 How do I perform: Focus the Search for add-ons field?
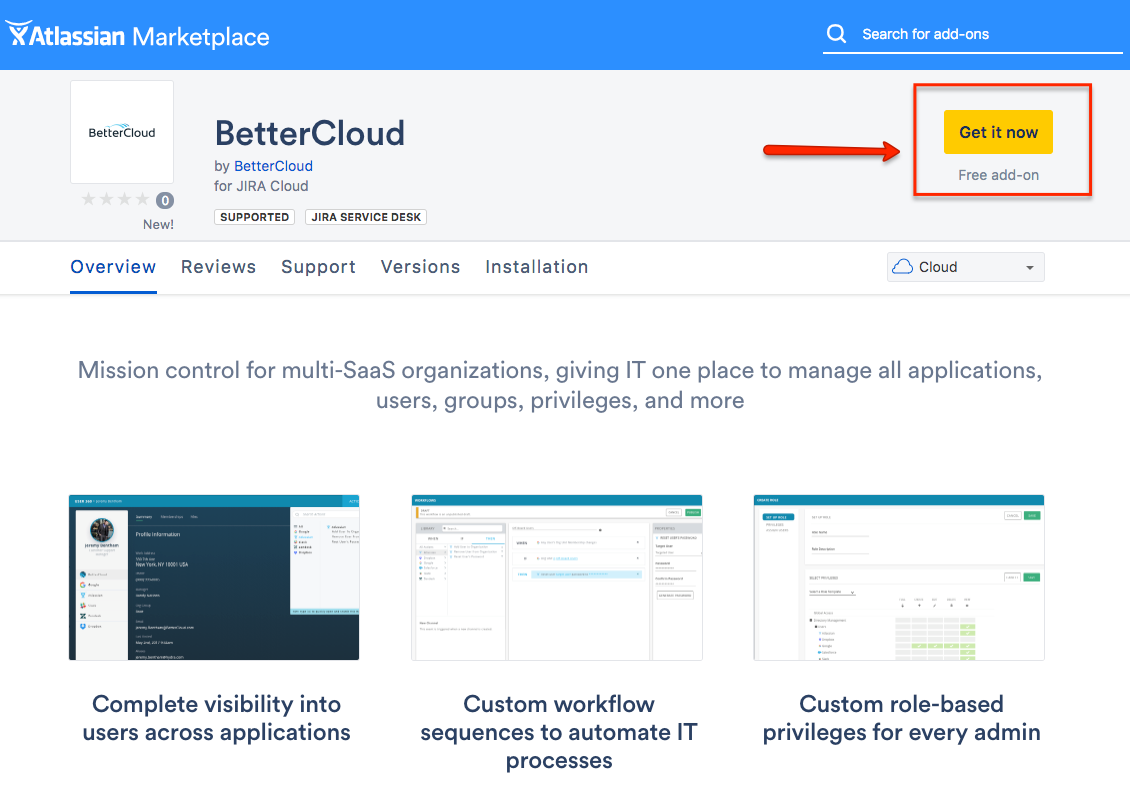pos(972,34)
